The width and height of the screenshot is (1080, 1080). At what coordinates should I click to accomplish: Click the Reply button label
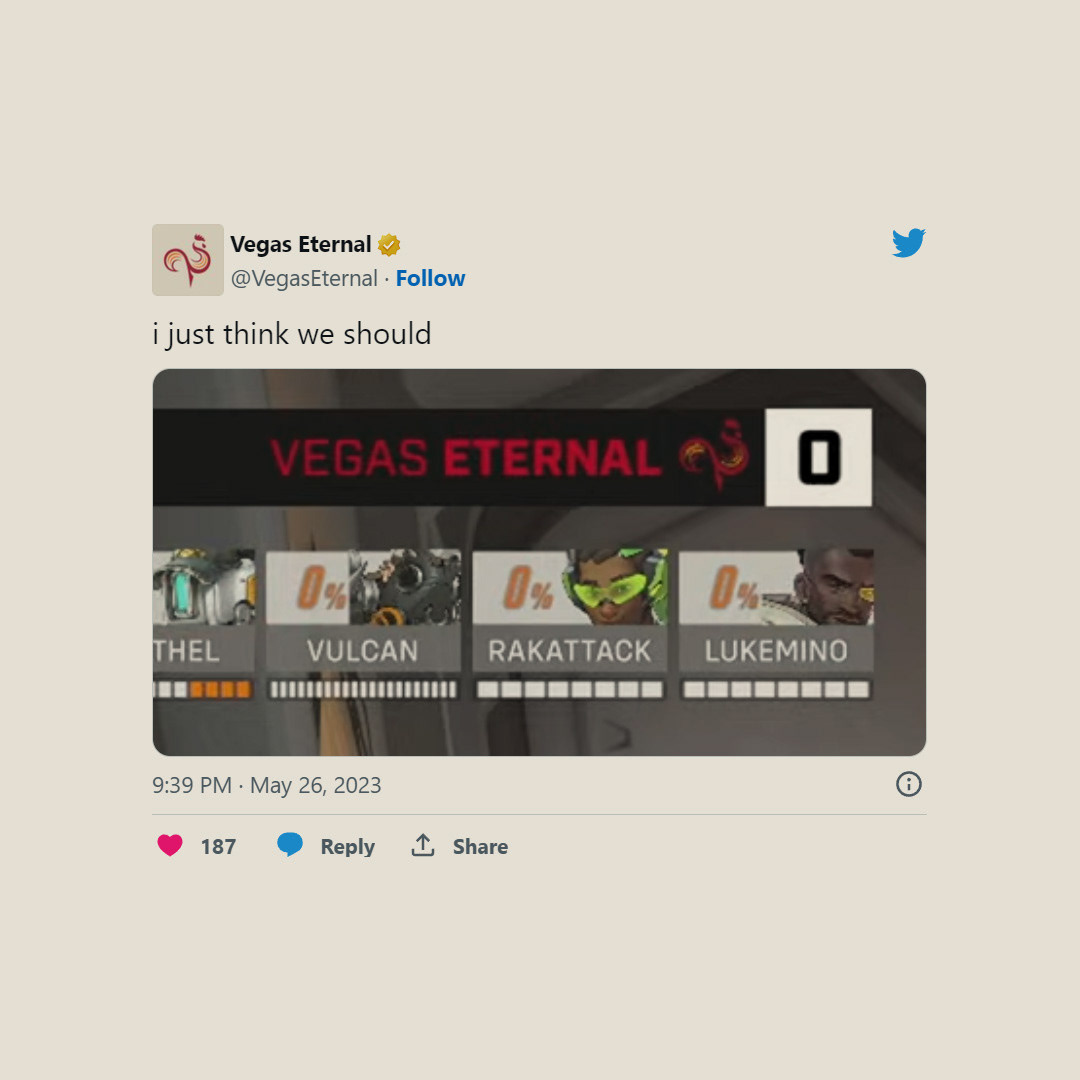pyautogui.click(x=347, y=847)
